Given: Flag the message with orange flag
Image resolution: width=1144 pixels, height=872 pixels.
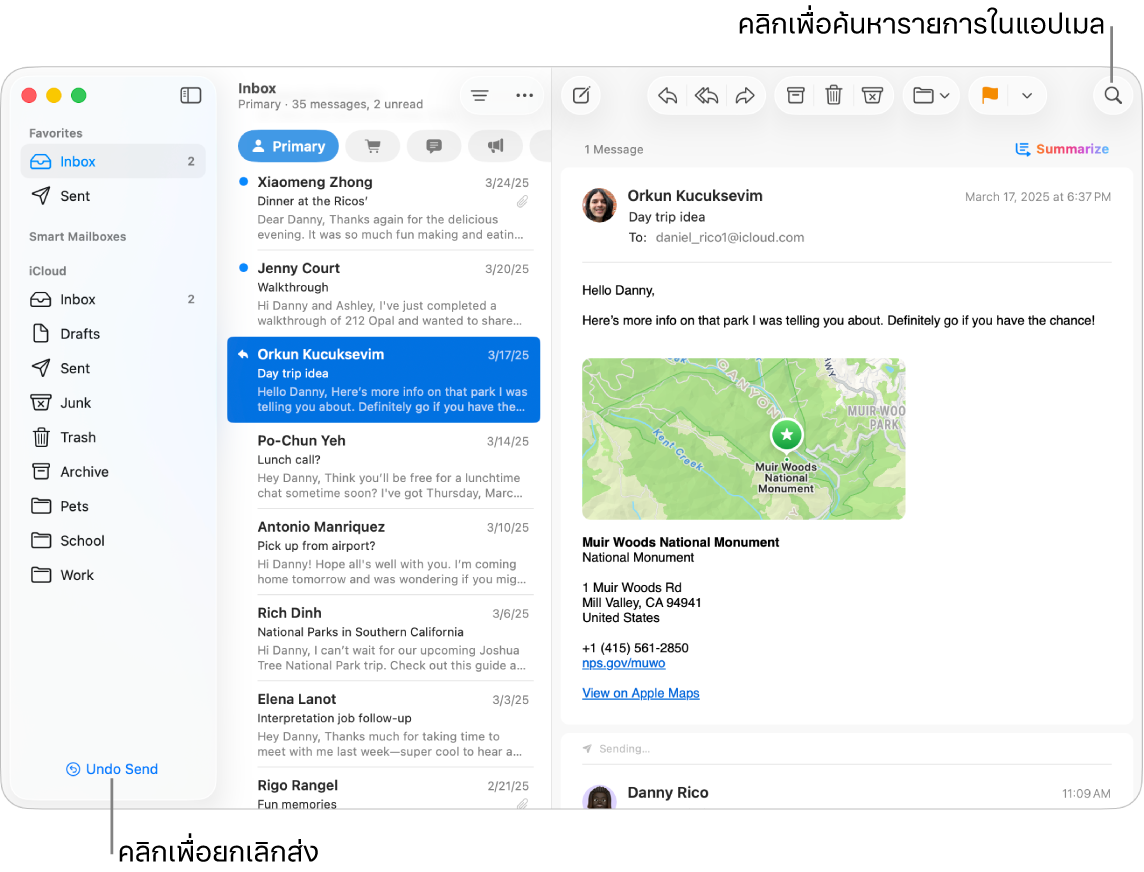Looking at the screenshot, I should (x=989, y=96).
